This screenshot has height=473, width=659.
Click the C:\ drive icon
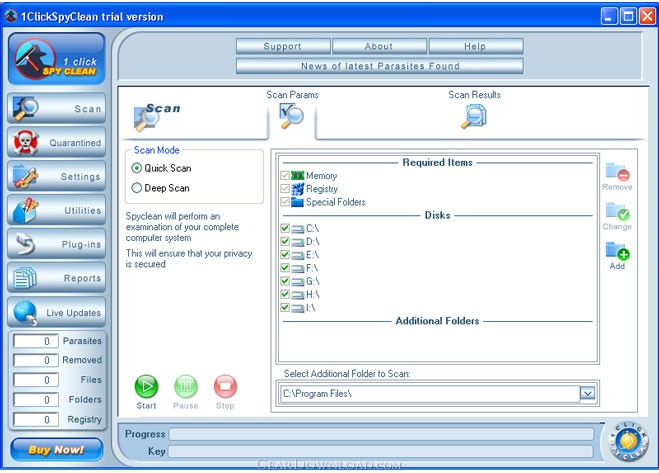298,229
